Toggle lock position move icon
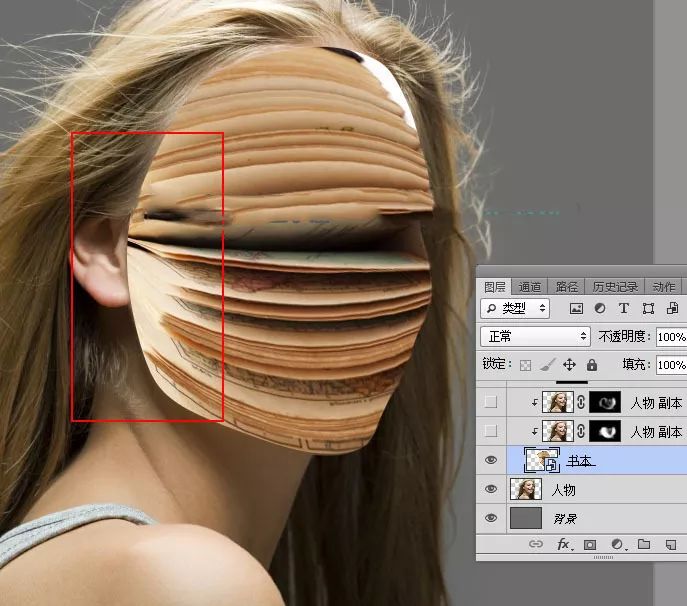This screenshot has width=687, height=606. (x=569, y=365)
